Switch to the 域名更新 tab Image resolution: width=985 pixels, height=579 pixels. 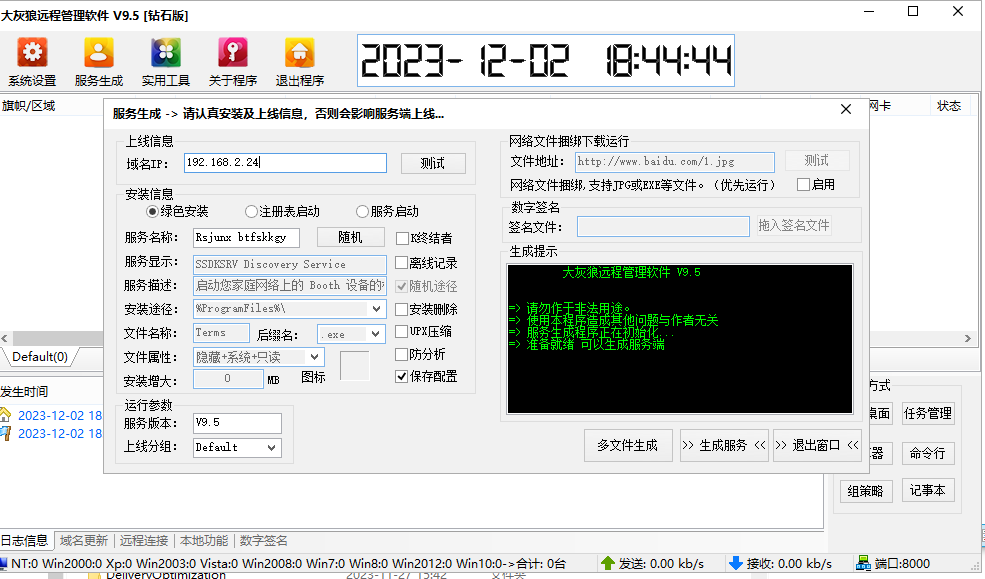pyautogui.click(x=84, y=541)
